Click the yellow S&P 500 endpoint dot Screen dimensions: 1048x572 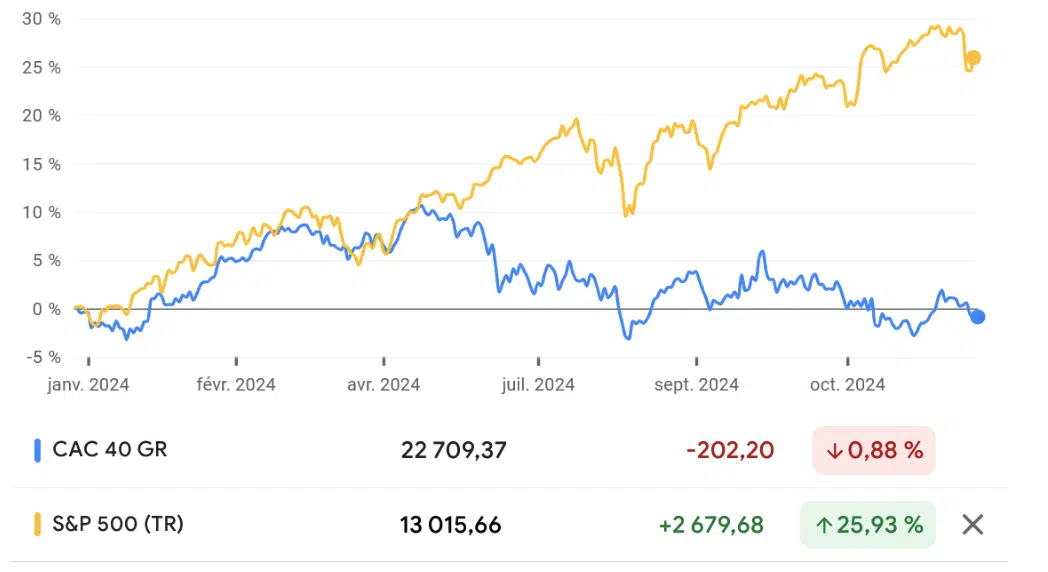(x=972, y=58)
